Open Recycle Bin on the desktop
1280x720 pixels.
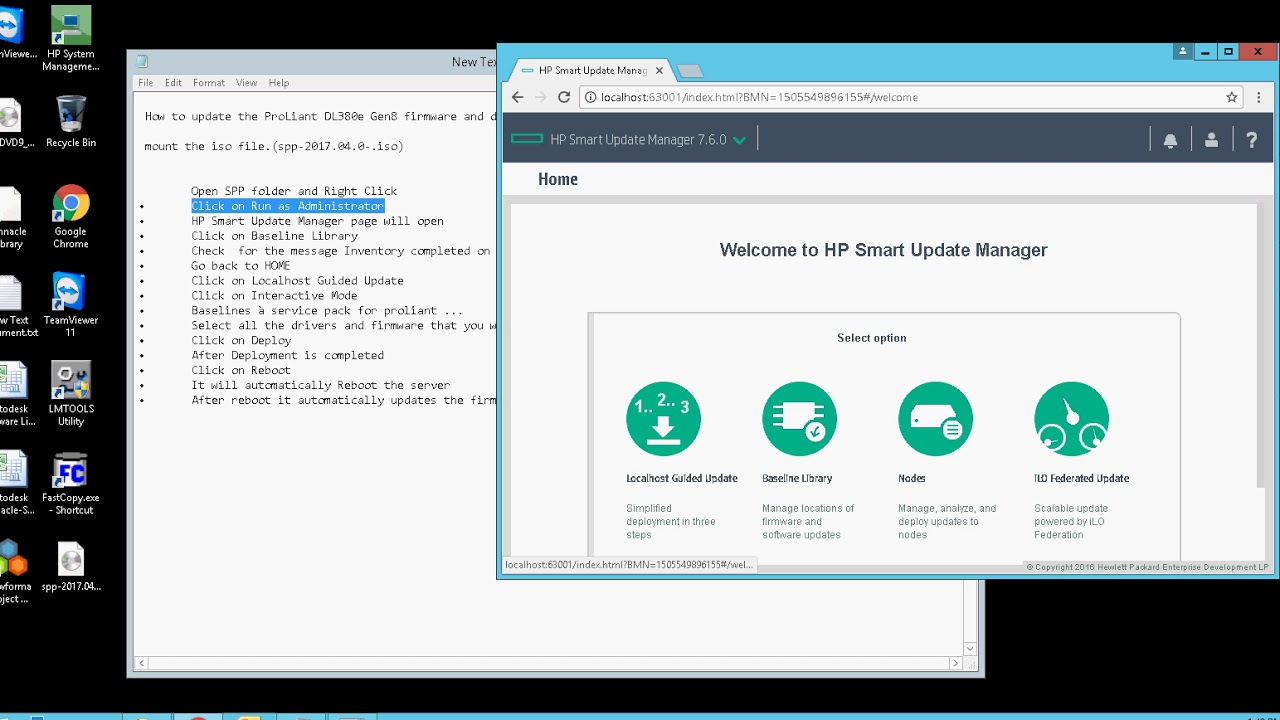point(70,122)
